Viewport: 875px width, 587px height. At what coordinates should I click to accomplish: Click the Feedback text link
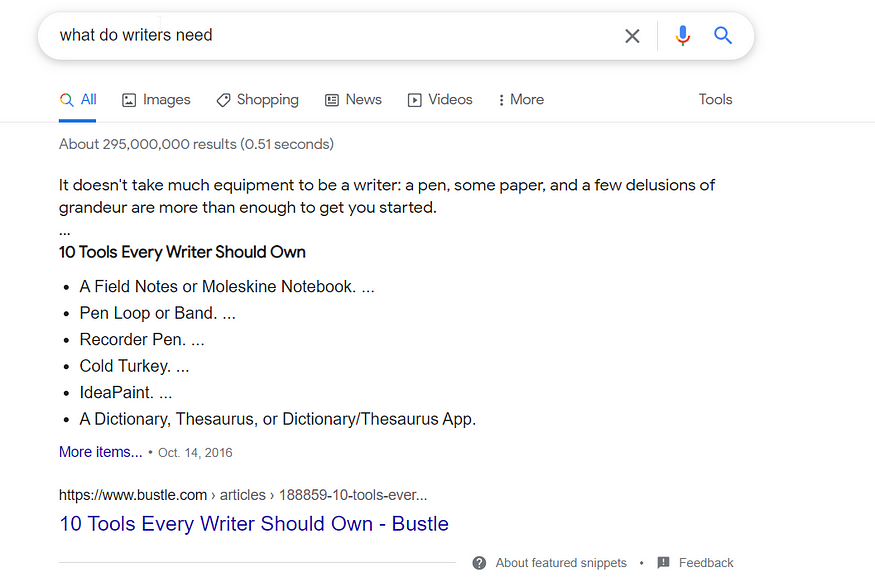coord(706,563)
